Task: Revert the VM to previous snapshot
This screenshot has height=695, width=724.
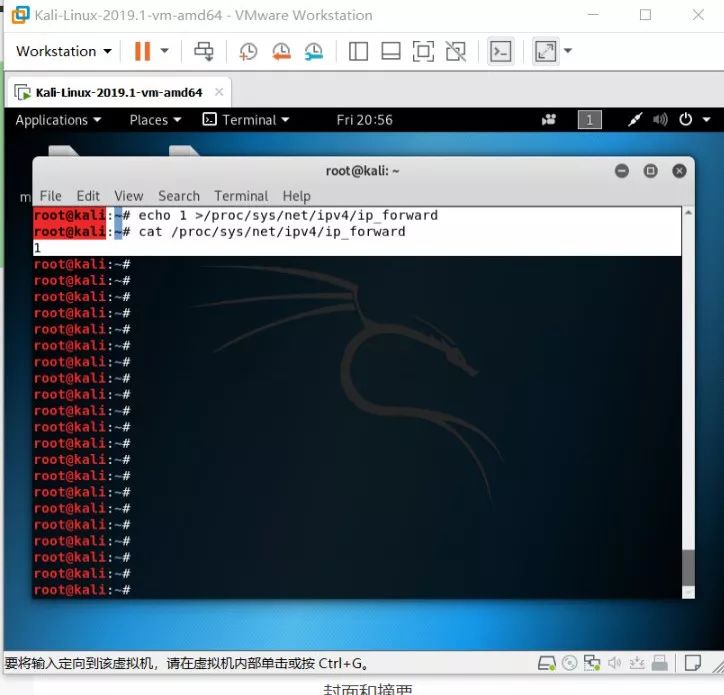Action: click(x=281, y=51)
